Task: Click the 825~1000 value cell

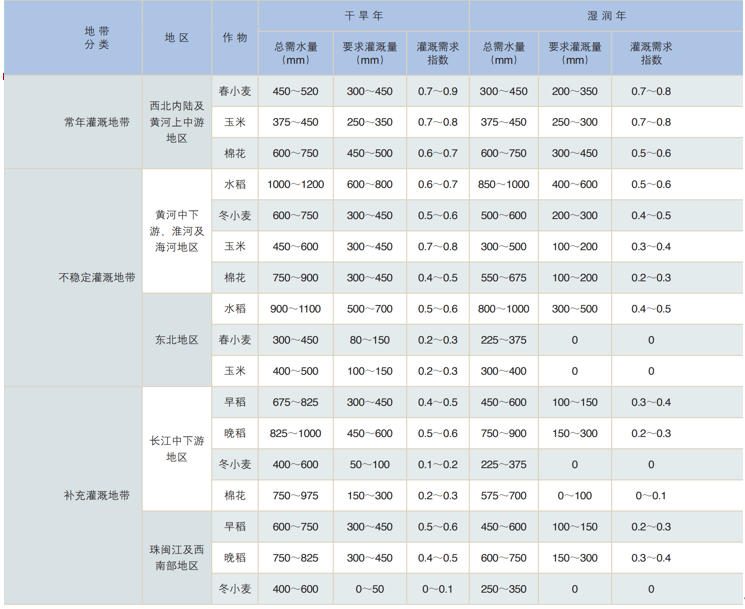Action: coord(296,433)
